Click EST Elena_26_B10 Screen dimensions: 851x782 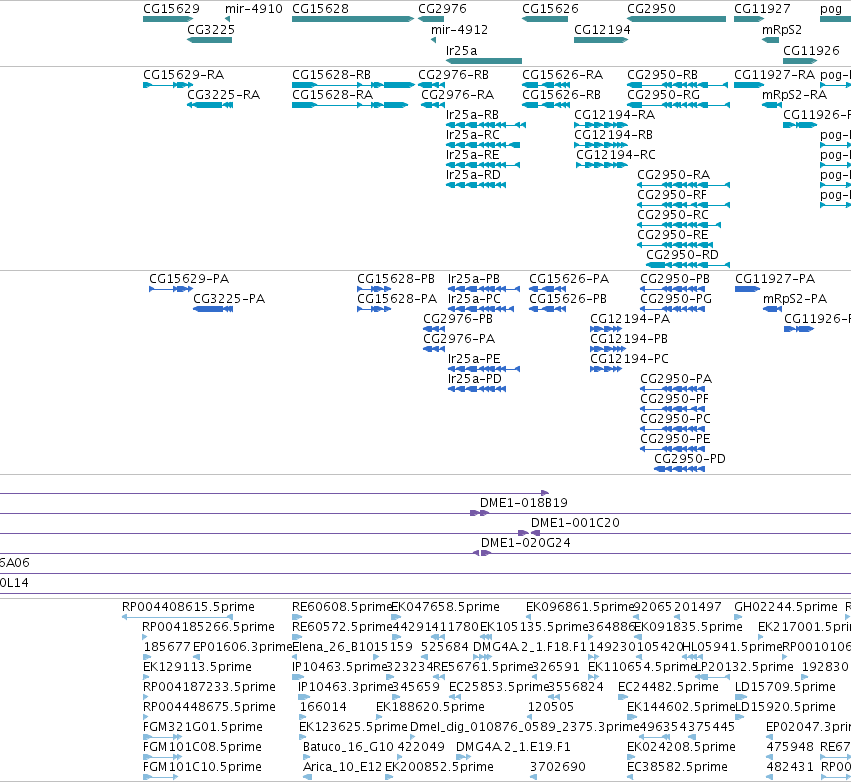[x=333, y=647]
